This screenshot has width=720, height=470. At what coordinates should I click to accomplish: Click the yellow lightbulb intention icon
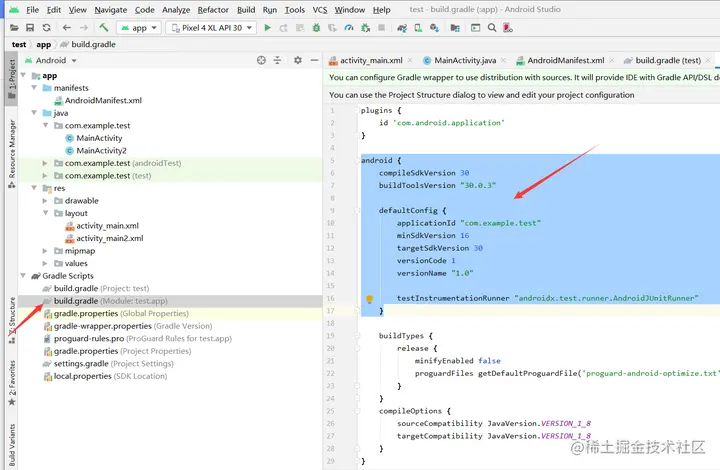(369, 299)
